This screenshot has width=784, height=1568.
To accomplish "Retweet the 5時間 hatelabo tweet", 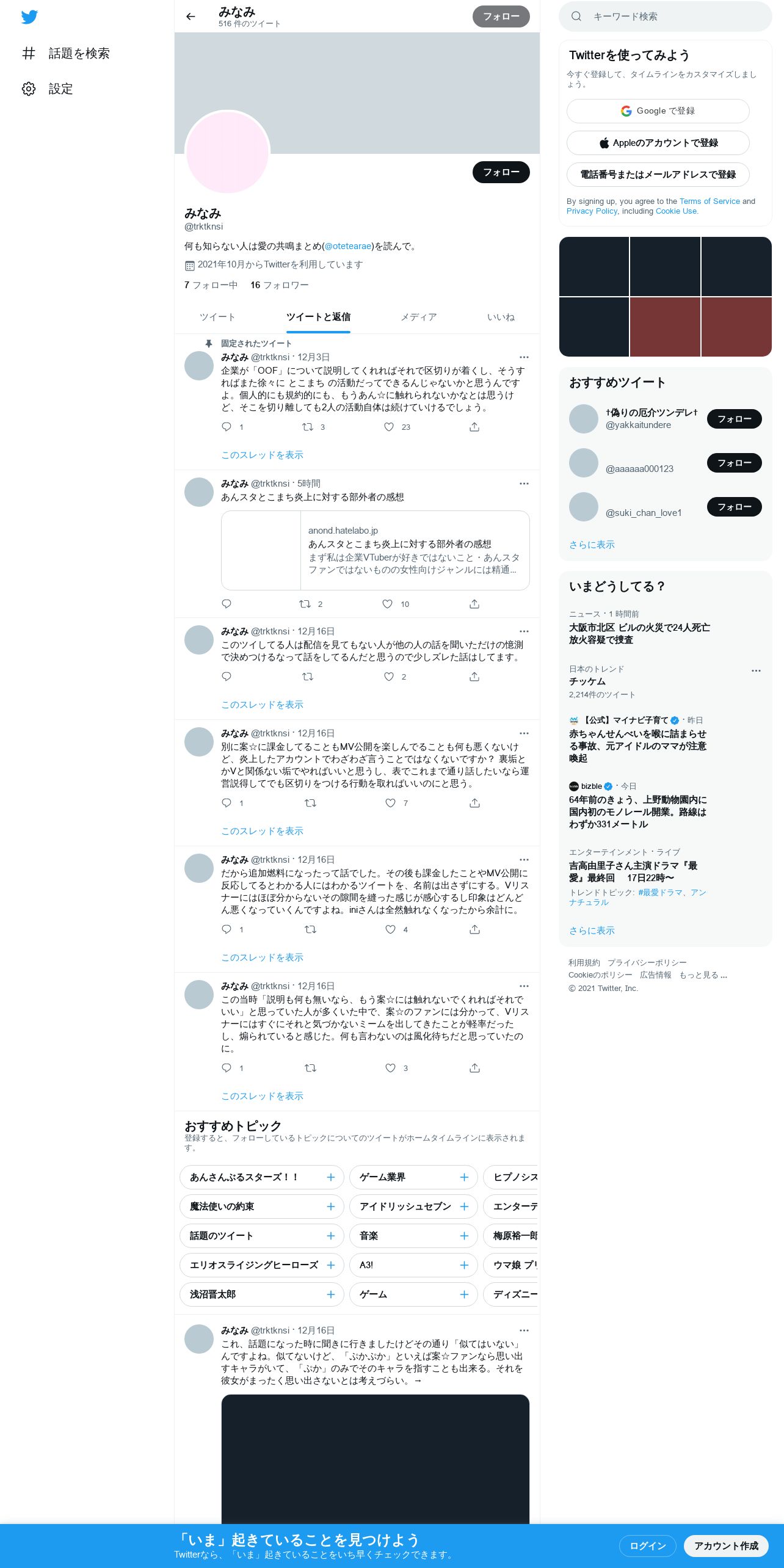I will point(305,604).
